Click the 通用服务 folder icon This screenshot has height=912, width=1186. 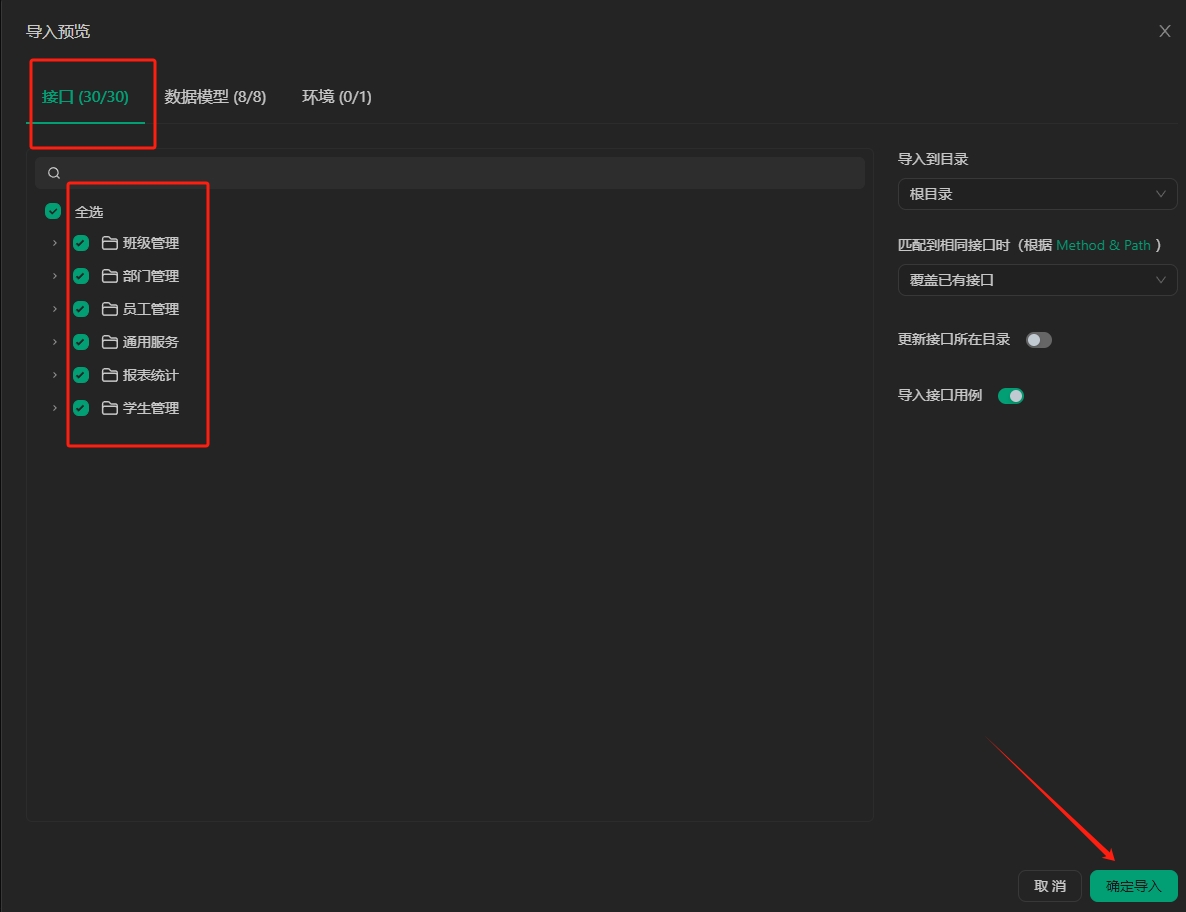point(110,342)
